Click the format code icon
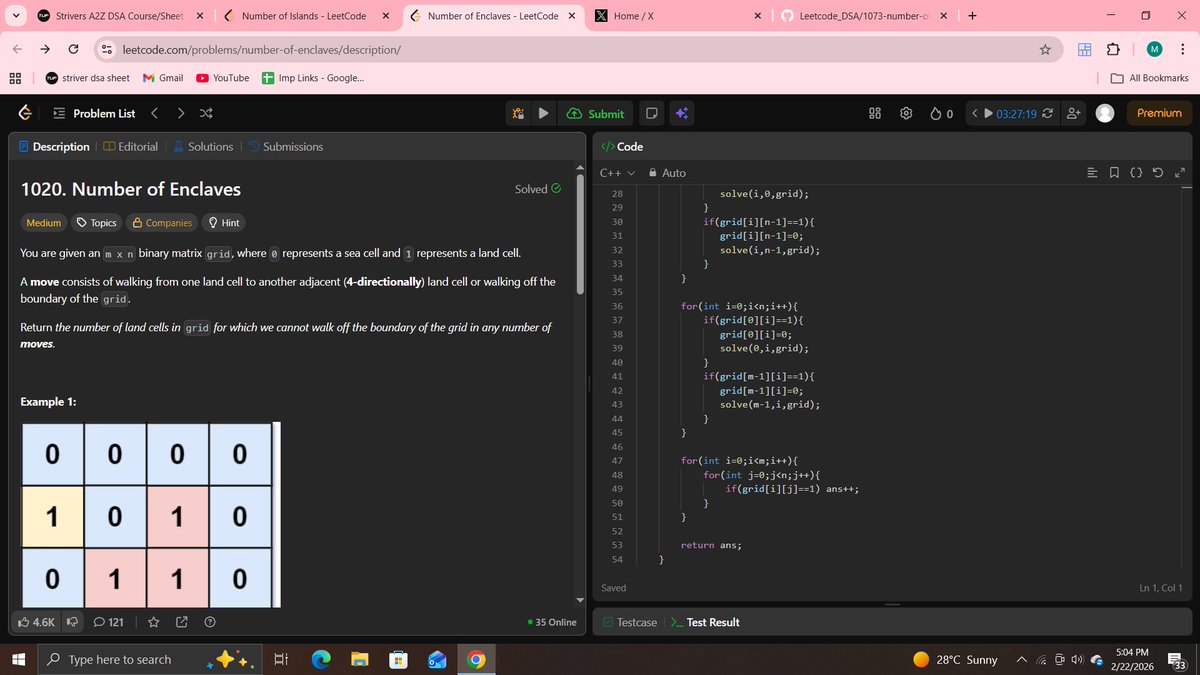This screenshot has width=1200, height=675. click(x=1092, y=173)
